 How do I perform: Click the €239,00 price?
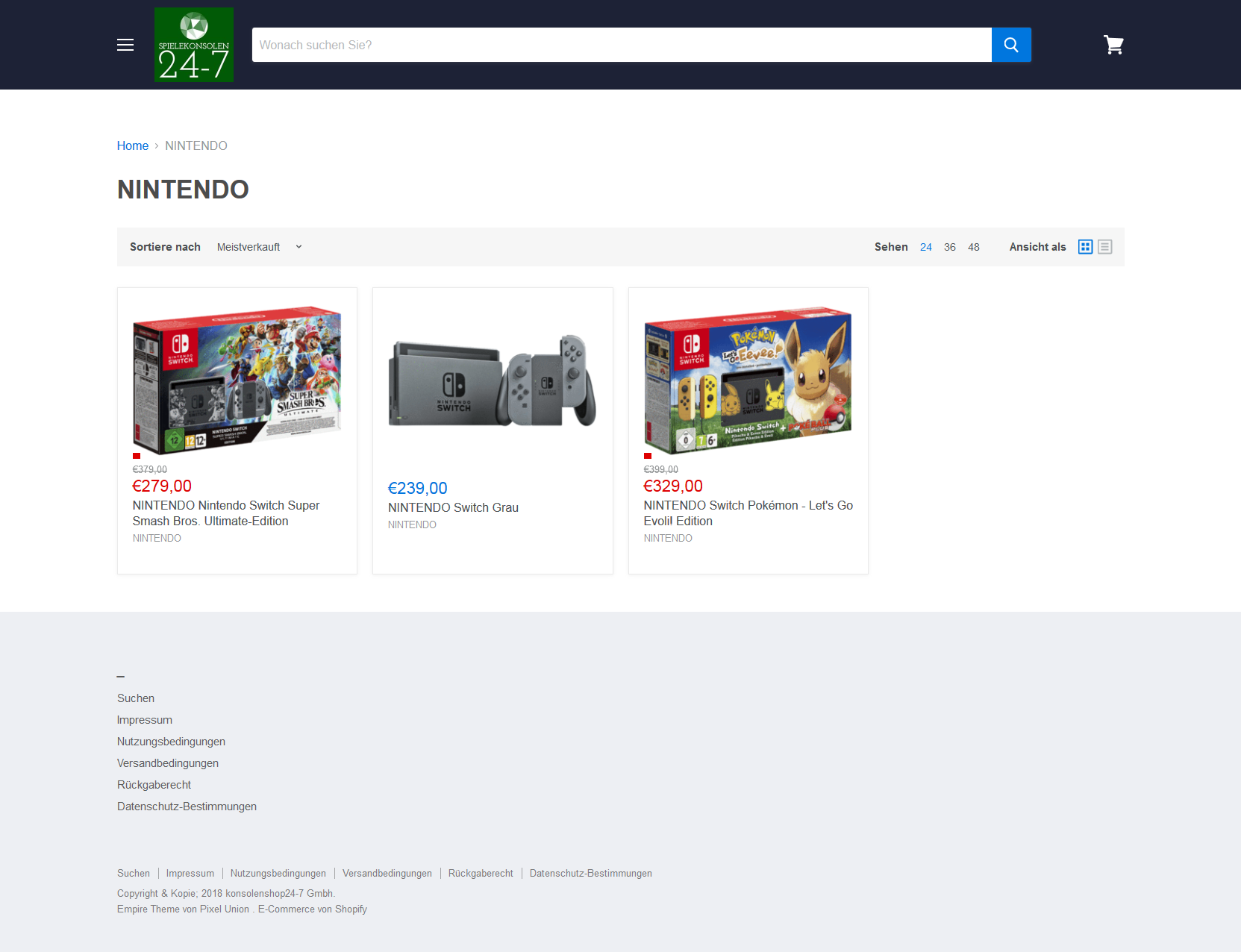pos(417,488)
